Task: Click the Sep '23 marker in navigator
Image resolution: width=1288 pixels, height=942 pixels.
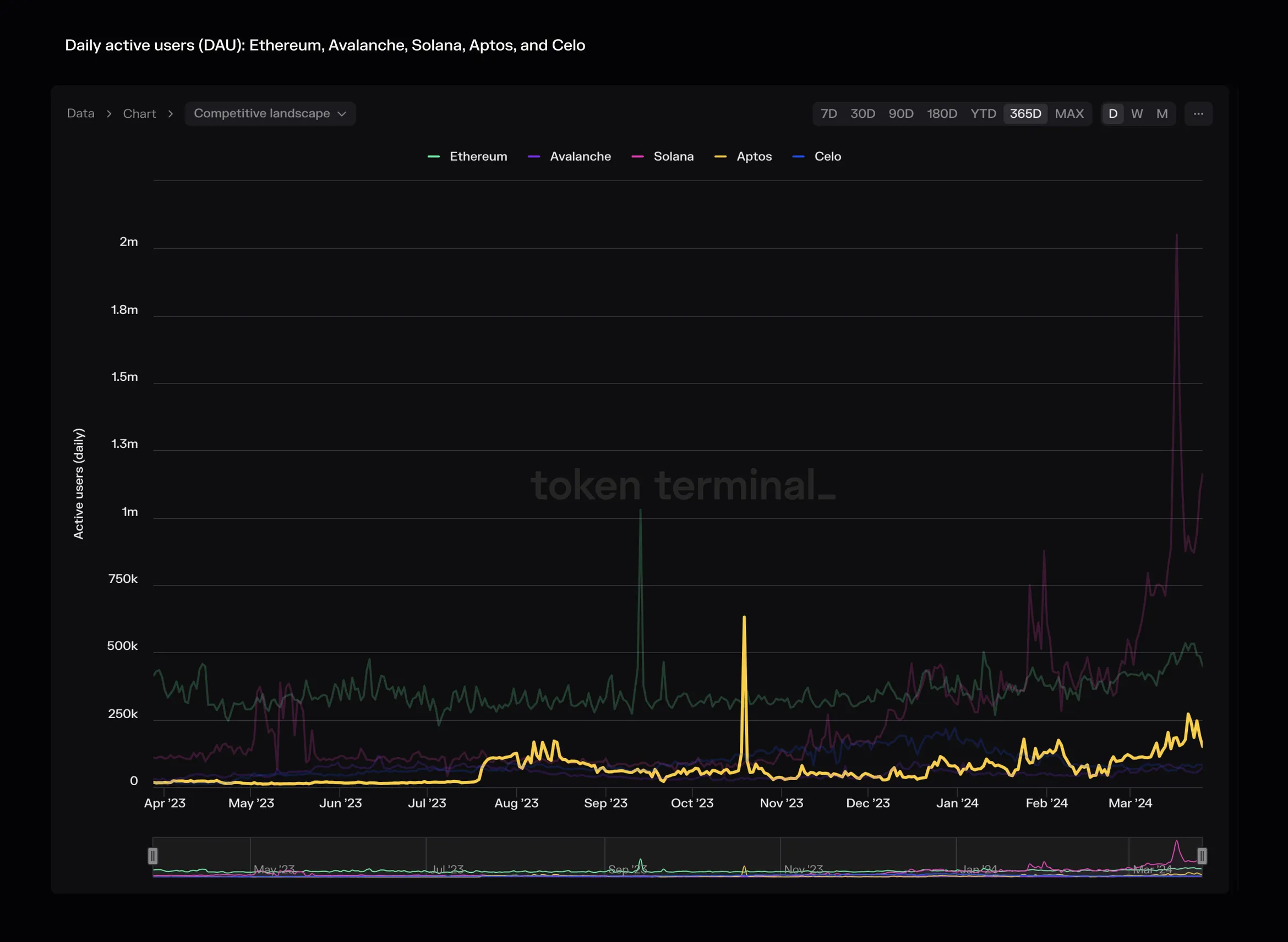Action: click(627, 869)
